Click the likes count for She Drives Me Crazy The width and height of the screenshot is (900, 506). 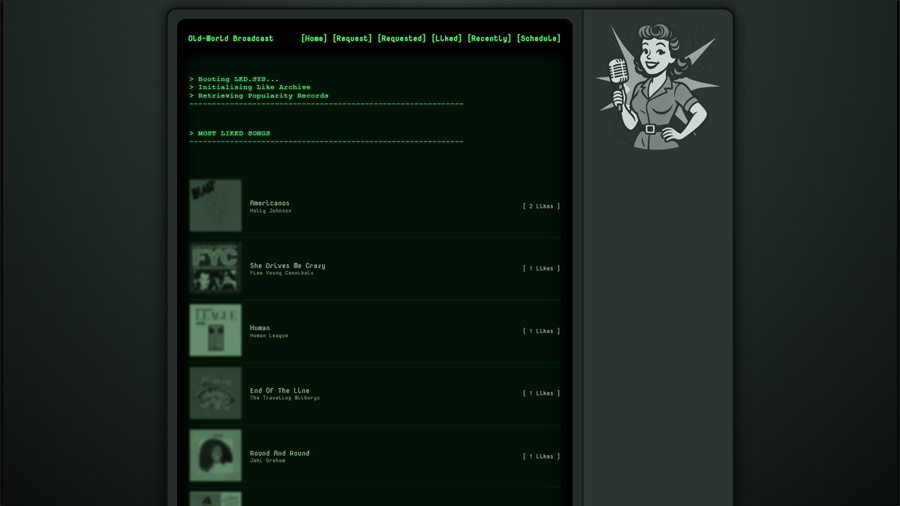(x=541, y=268)
